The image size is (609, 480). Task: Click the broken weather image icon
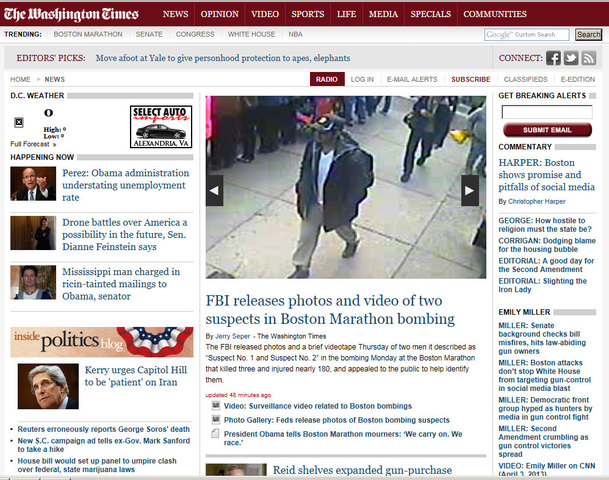[19, 122]
